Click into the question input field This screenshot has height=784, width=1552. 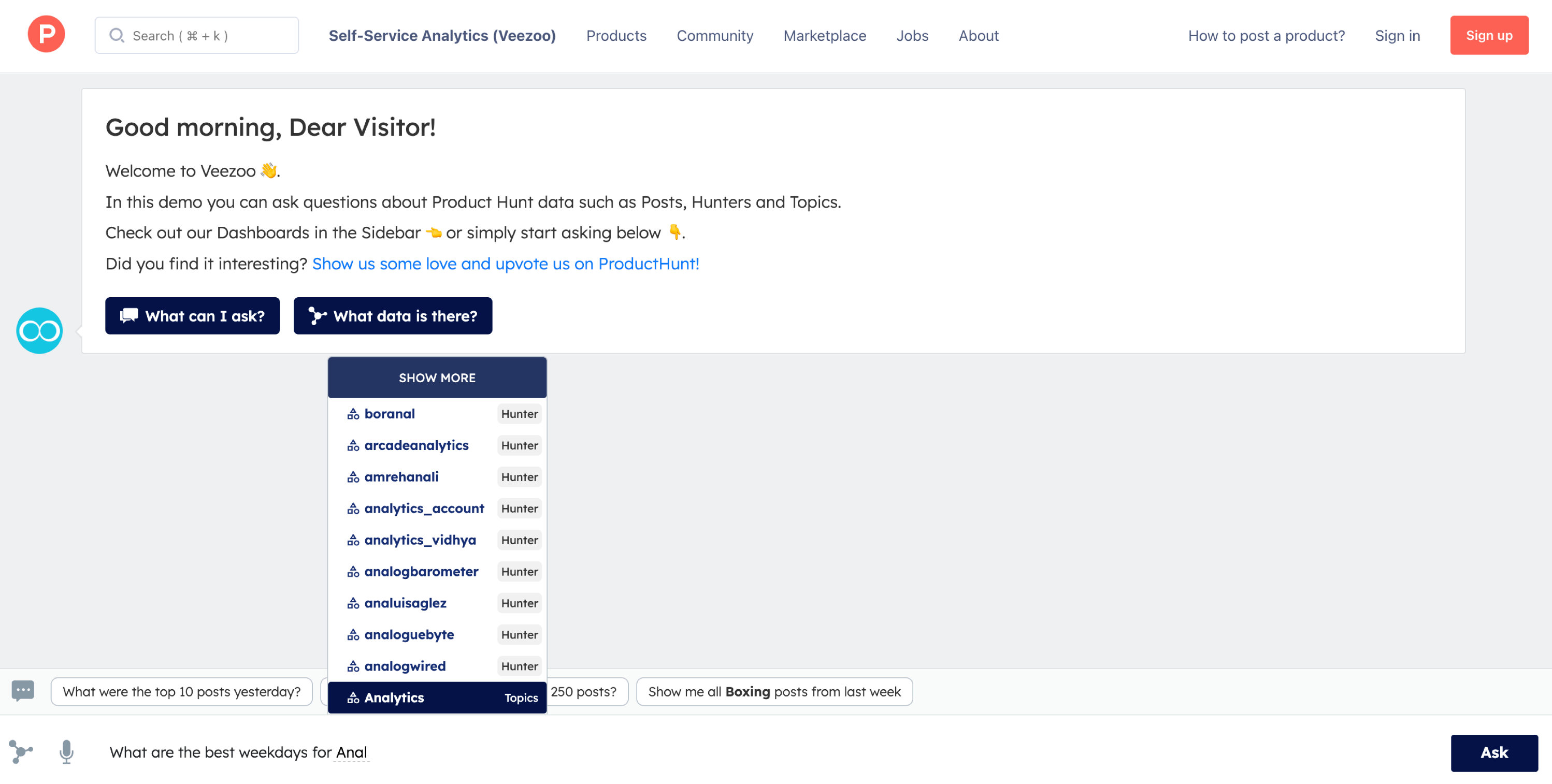pyautogui.click(x=771, y=752)
